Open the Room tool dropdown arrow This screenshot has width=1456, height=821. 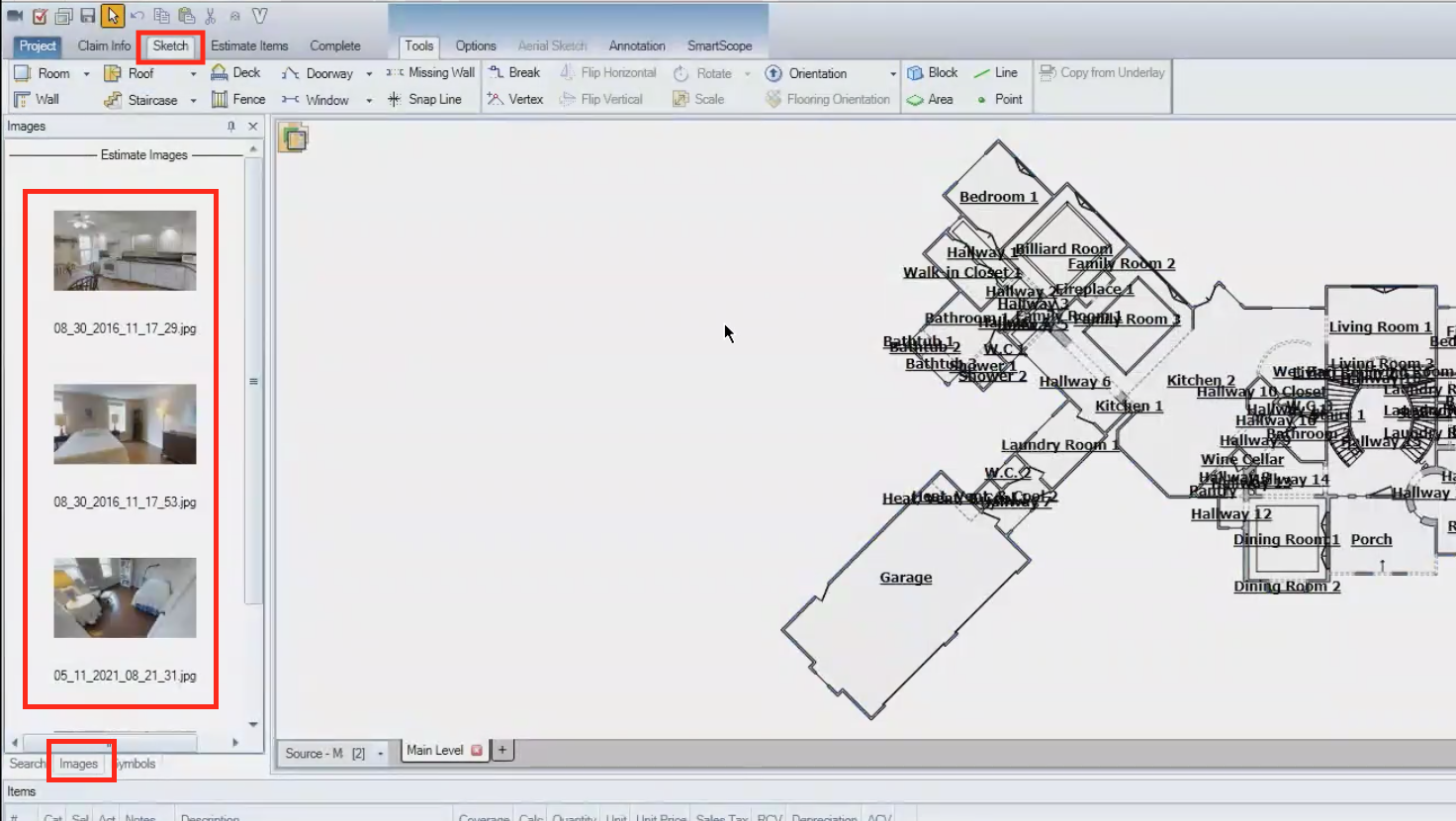click(86, 72)
